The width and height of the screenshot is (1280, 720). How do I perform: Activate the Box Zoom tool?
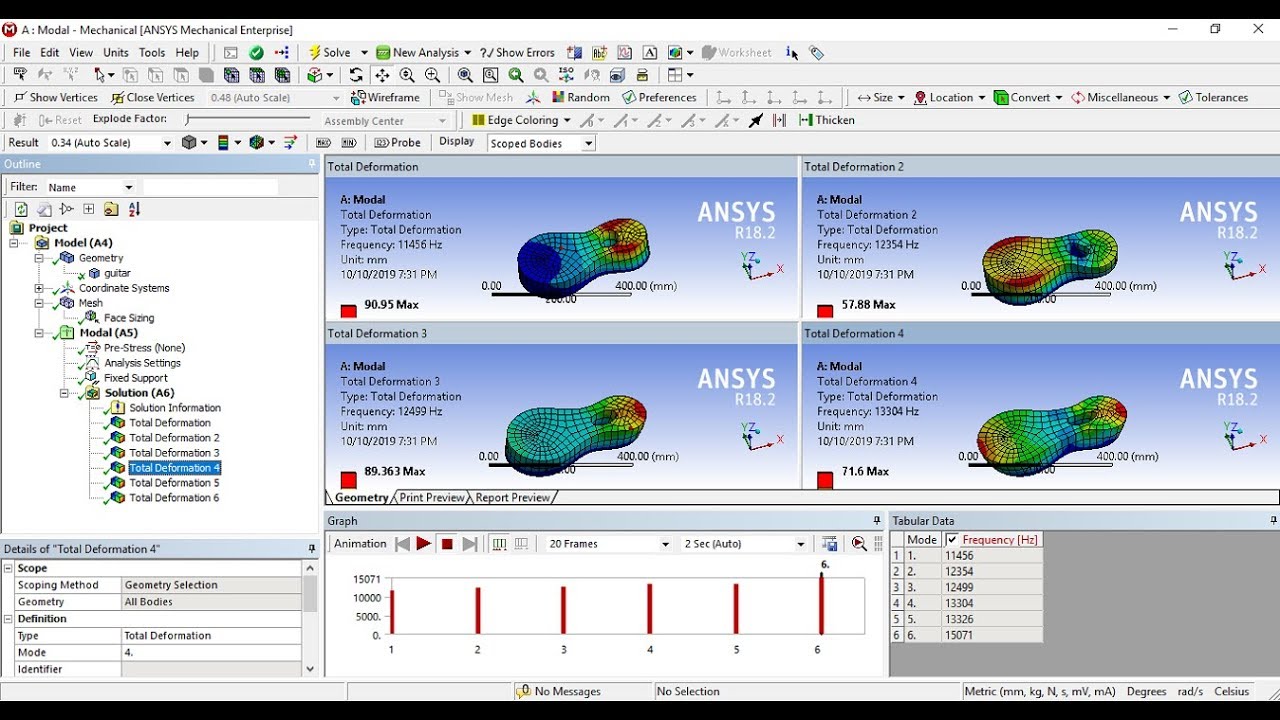(x=432, y=75)
